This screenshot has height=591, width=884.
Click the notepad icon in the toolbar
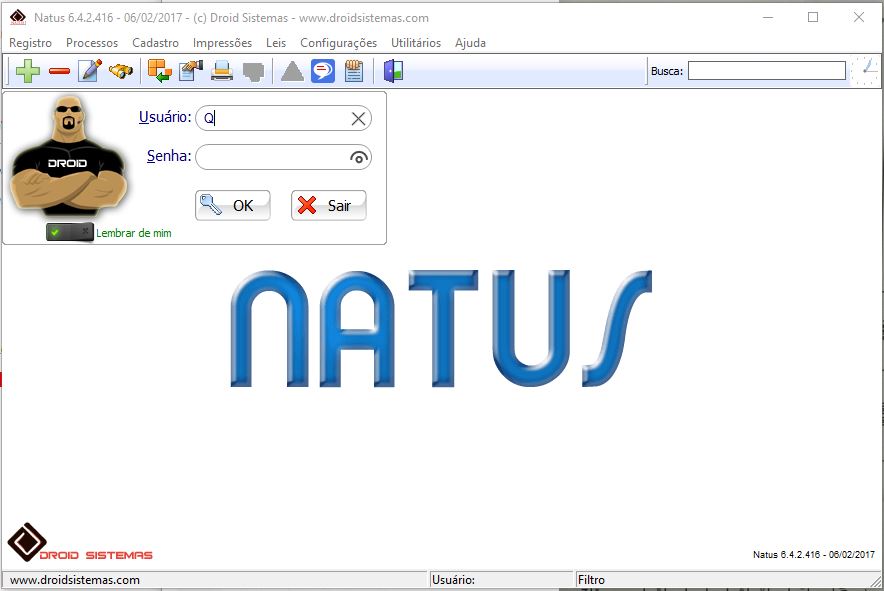[354, 71]
